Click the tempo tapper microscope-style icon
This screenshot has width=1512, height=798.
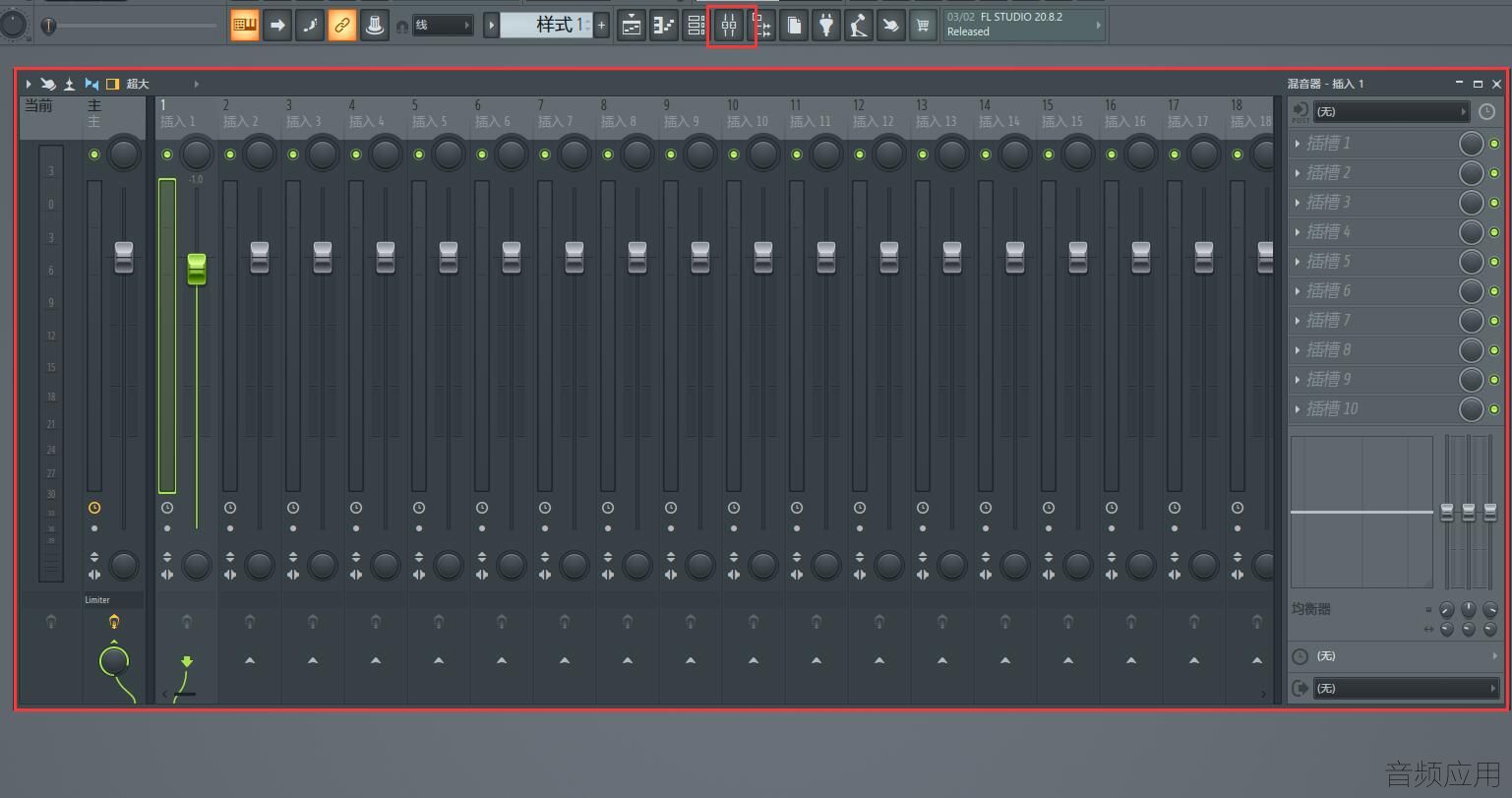[859, 26]
